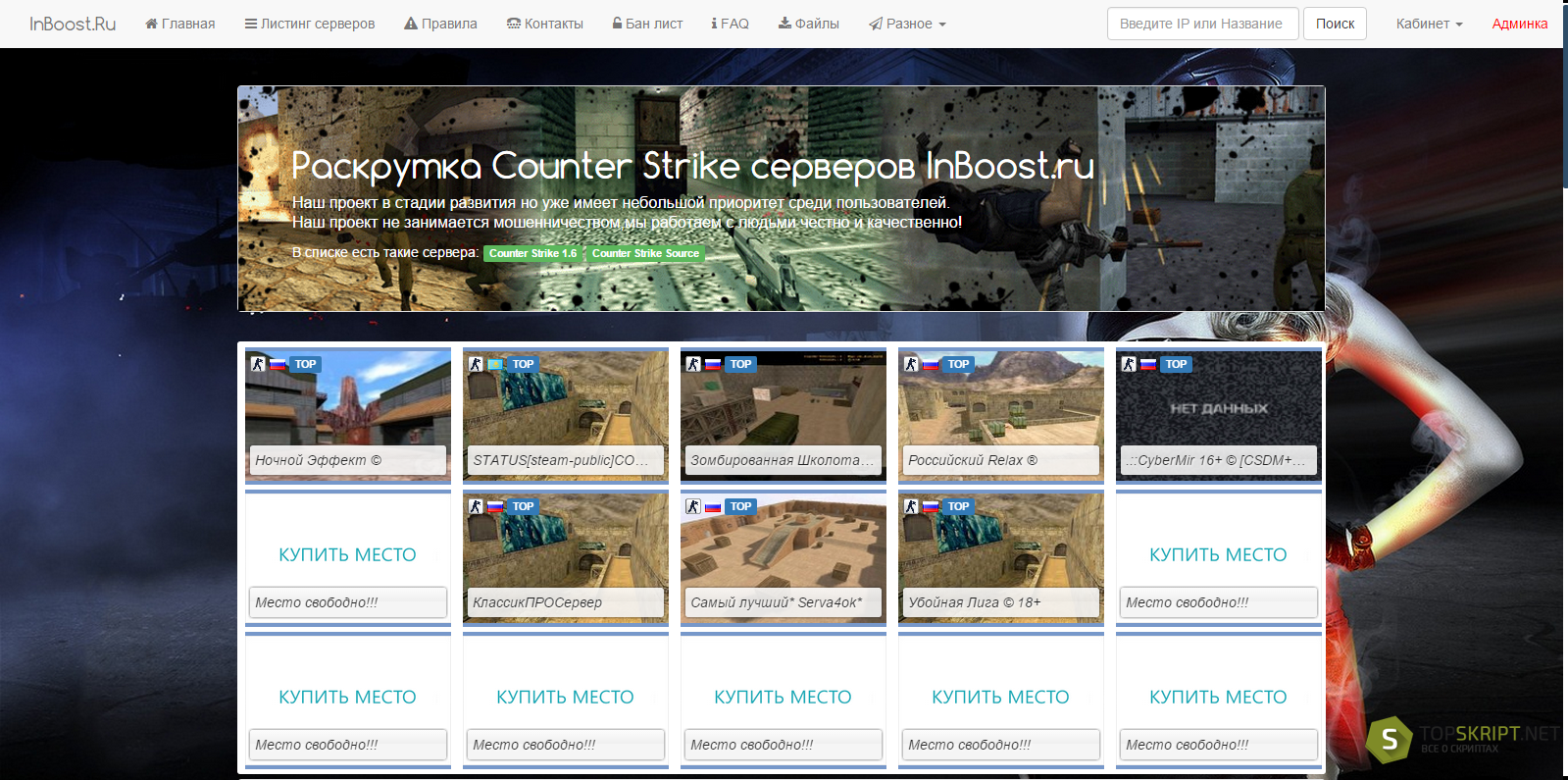Click the Counter-Strike icon on CyberMir 16+ card
1568x780 pixels.
[1129, 364]
